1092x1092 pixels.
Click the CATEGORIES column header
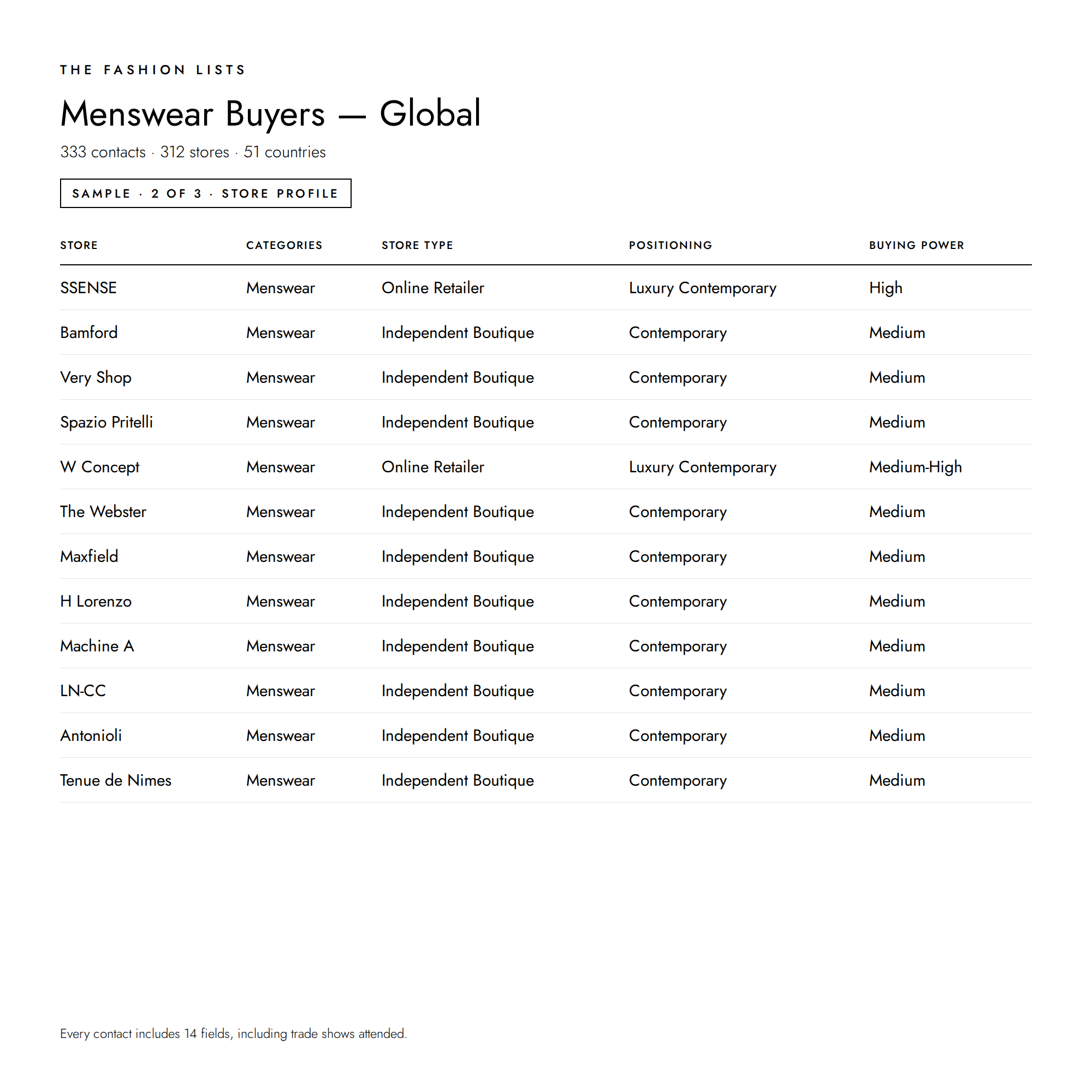tap(284, 245)
